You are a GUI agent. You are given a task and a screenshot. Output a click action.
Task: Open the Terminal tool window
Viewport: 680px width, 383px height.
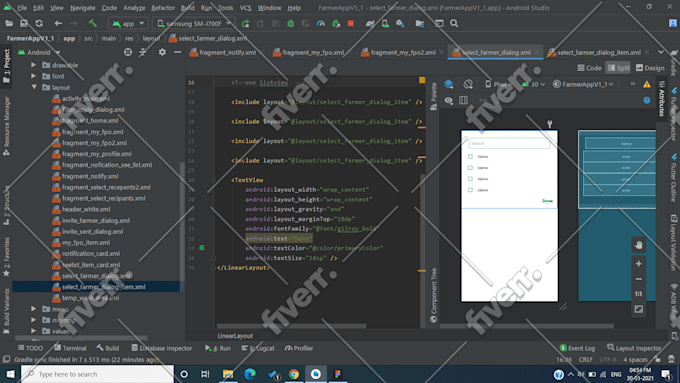[70, 348]
